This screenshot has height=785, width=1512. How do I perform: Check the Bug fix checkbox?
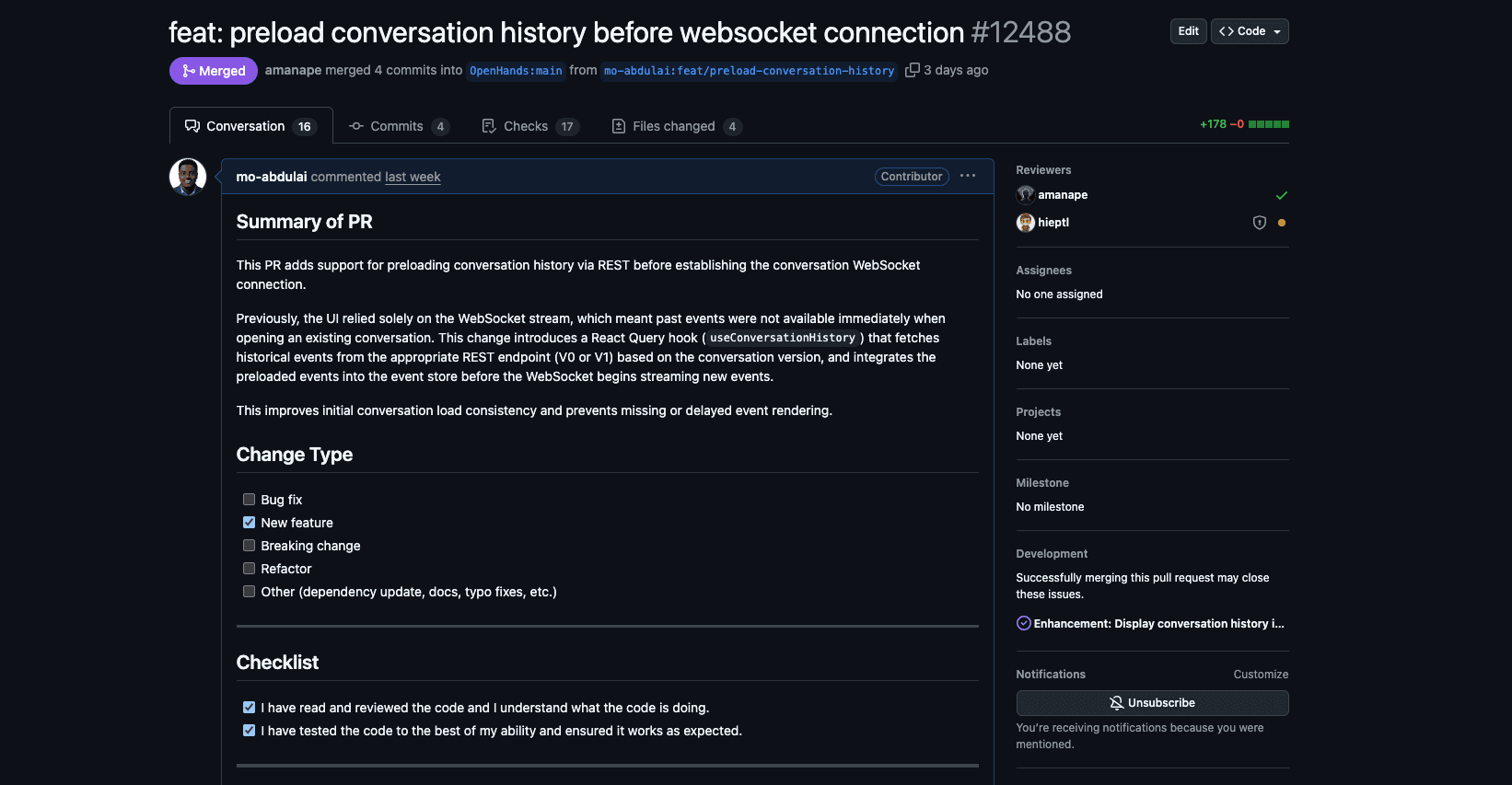tap(249, 500)
